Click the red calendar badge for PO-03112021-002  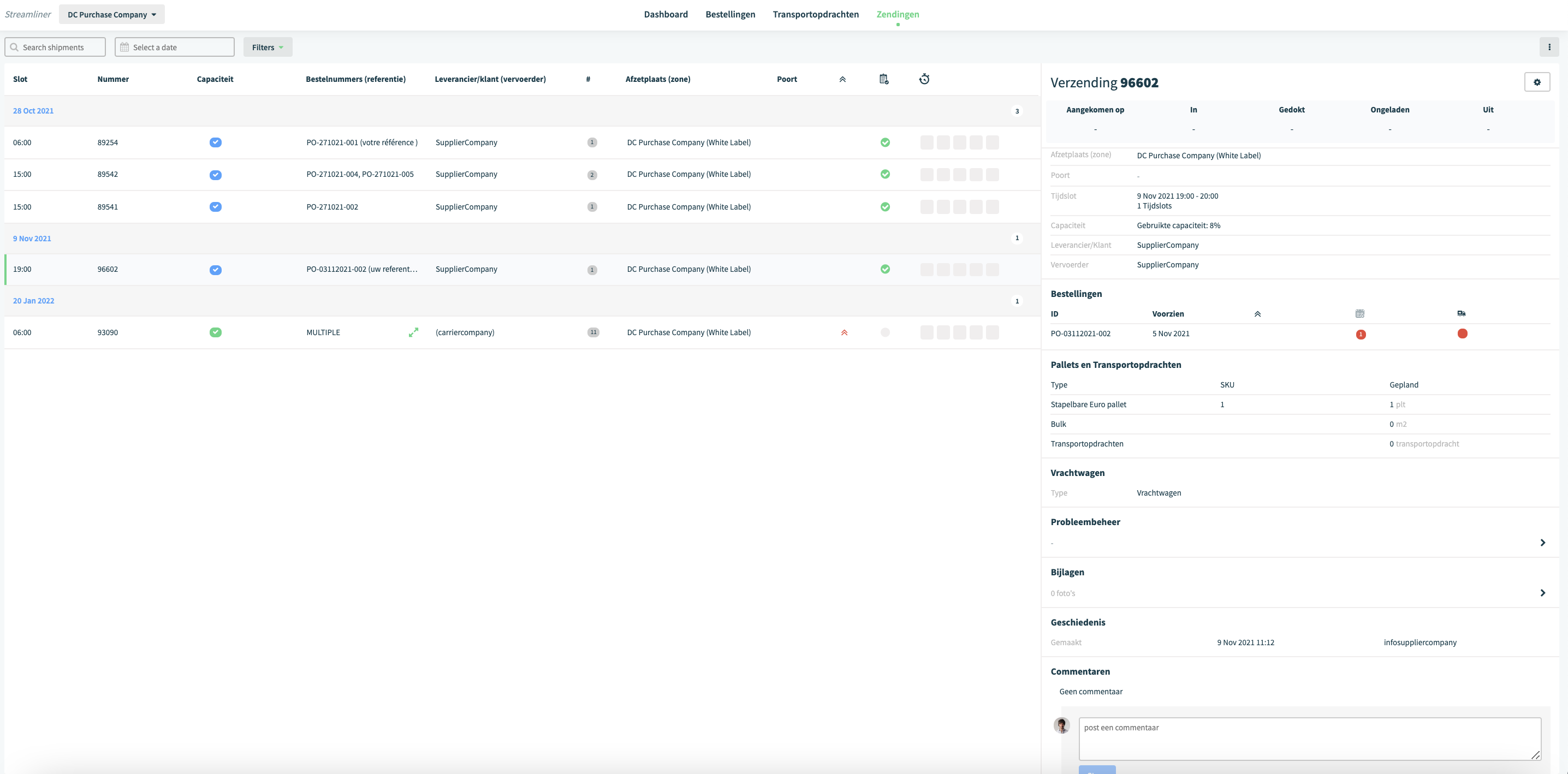(x=1361, y=334)
